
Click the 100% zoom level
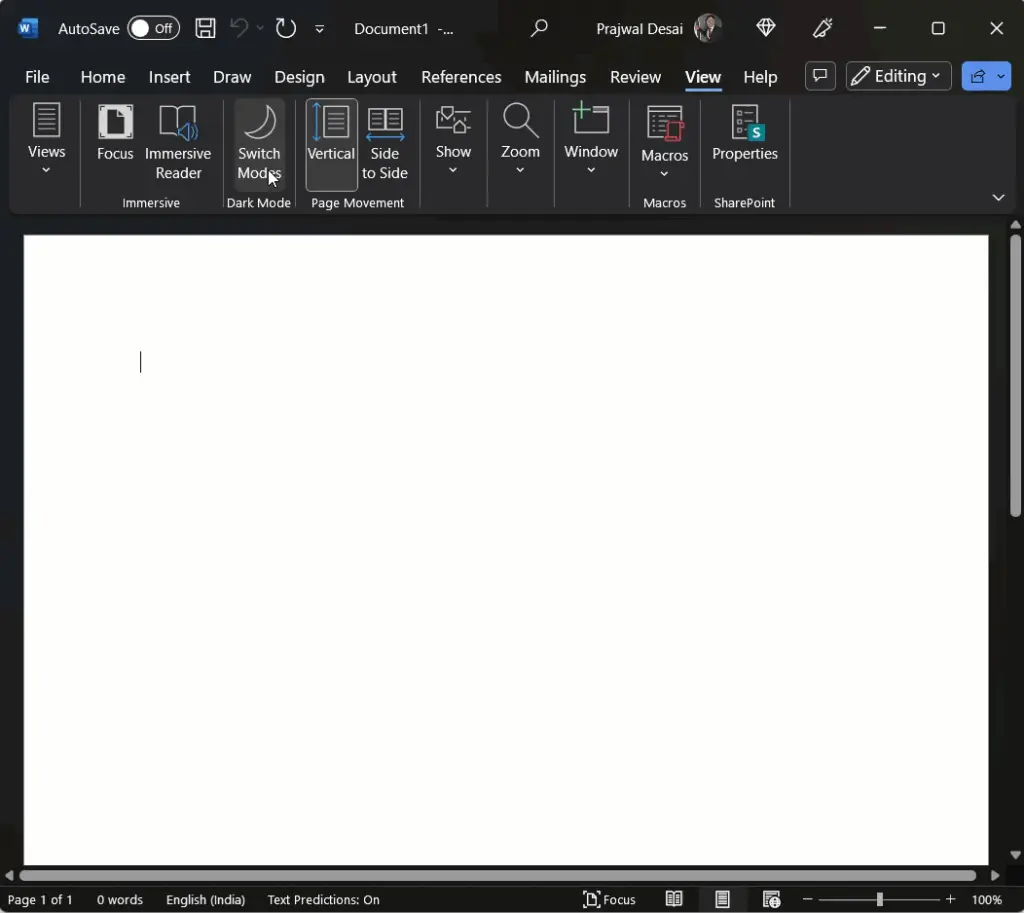pyautogui.click(x=986, y=899)
